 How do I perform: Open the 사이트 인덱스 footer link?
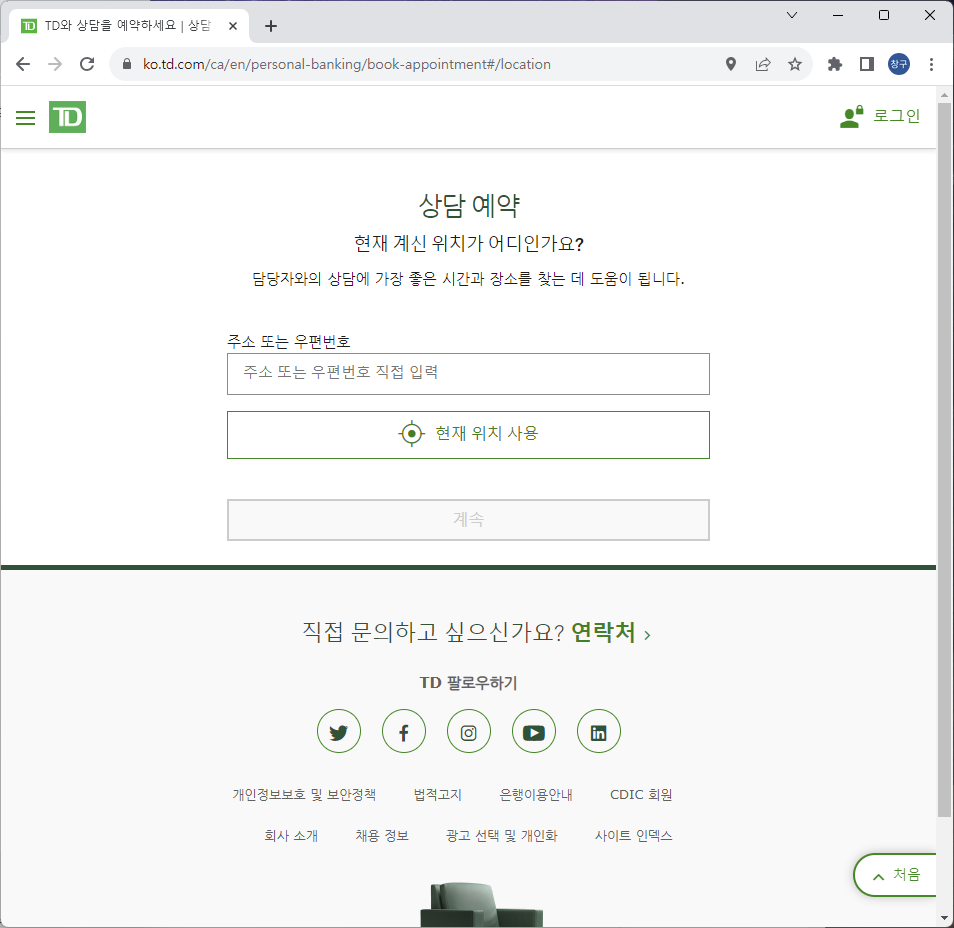[633, 835]
